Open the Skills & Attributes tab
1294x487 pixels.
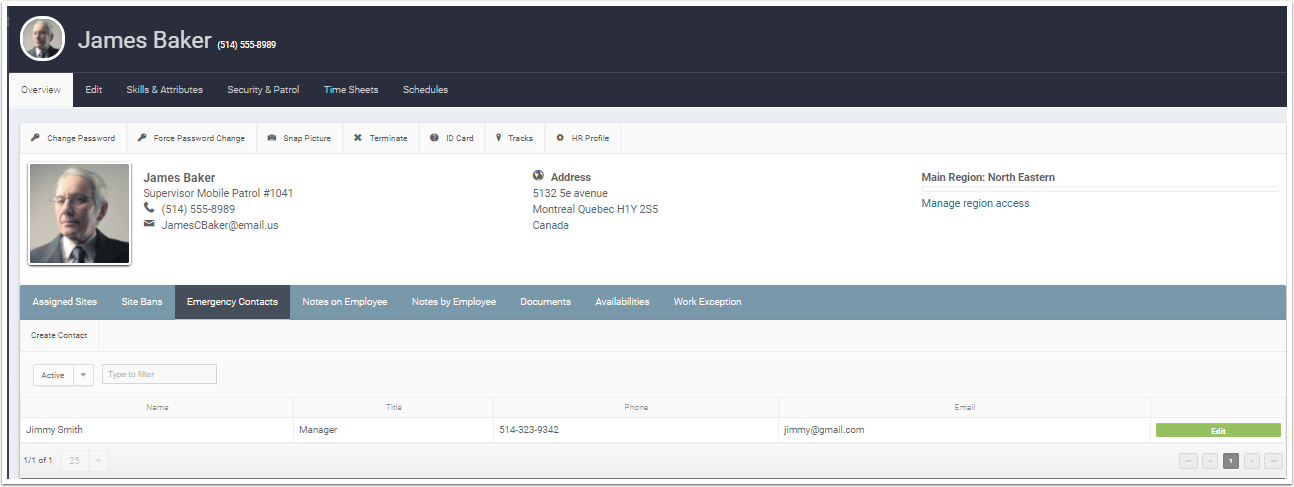point(165,90)
